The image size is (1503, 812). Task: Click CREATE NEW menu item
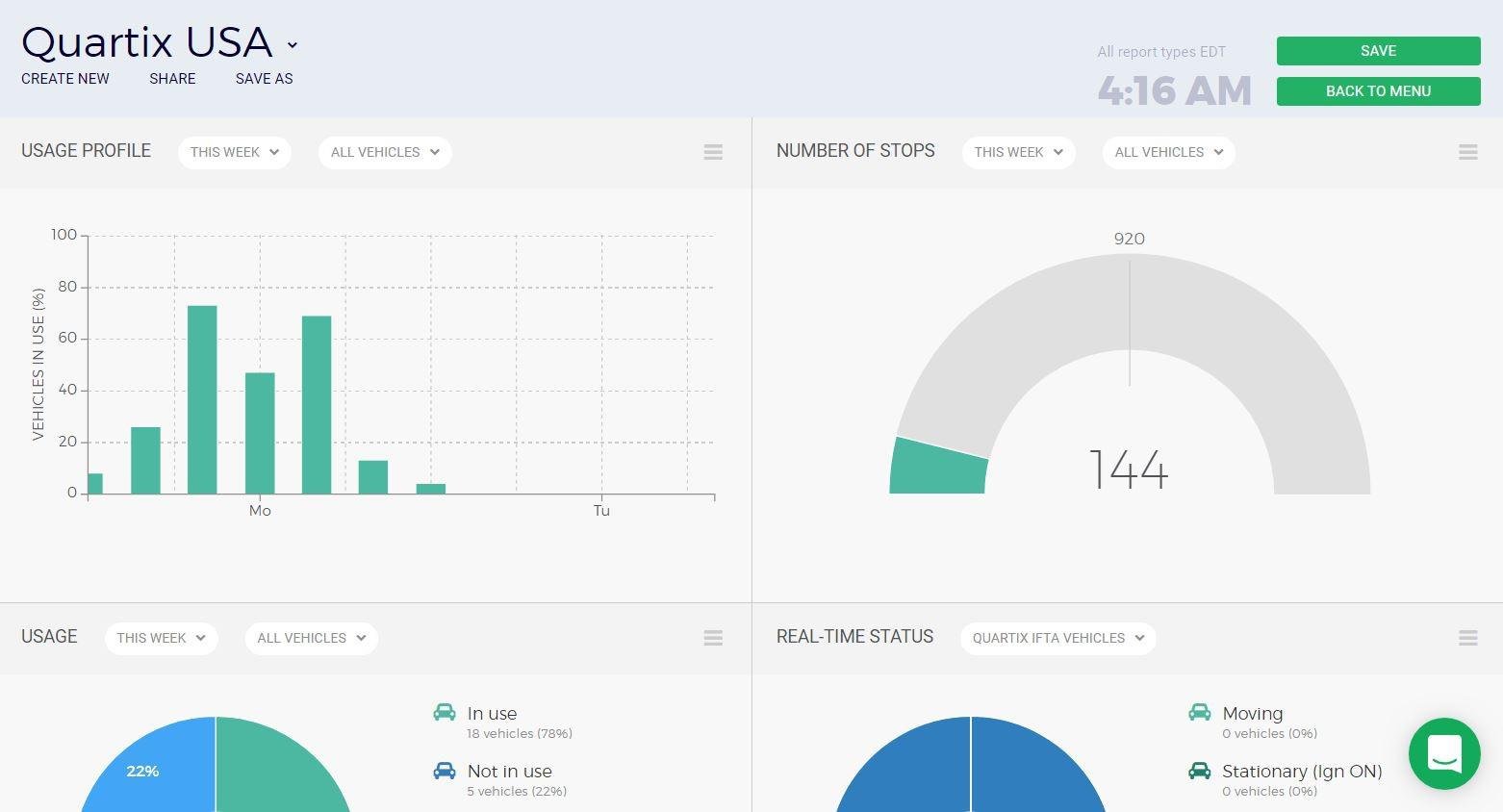coord(65,79)
